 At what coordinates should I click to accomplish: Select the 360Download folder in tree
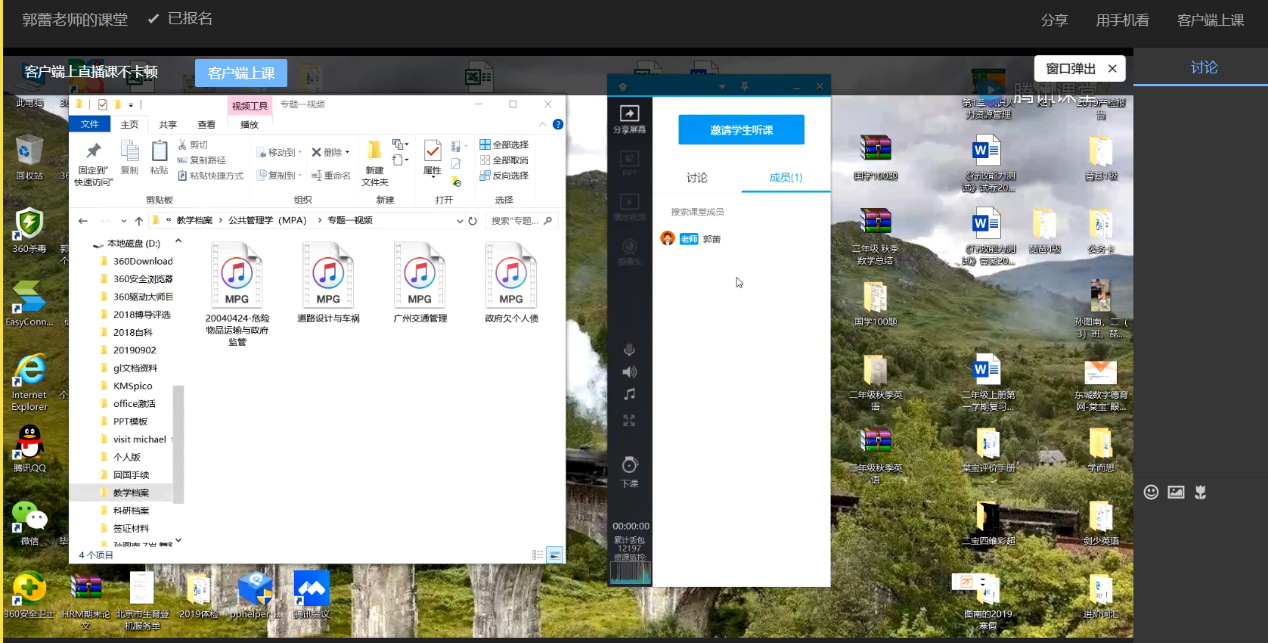click(x=135, y=261)
